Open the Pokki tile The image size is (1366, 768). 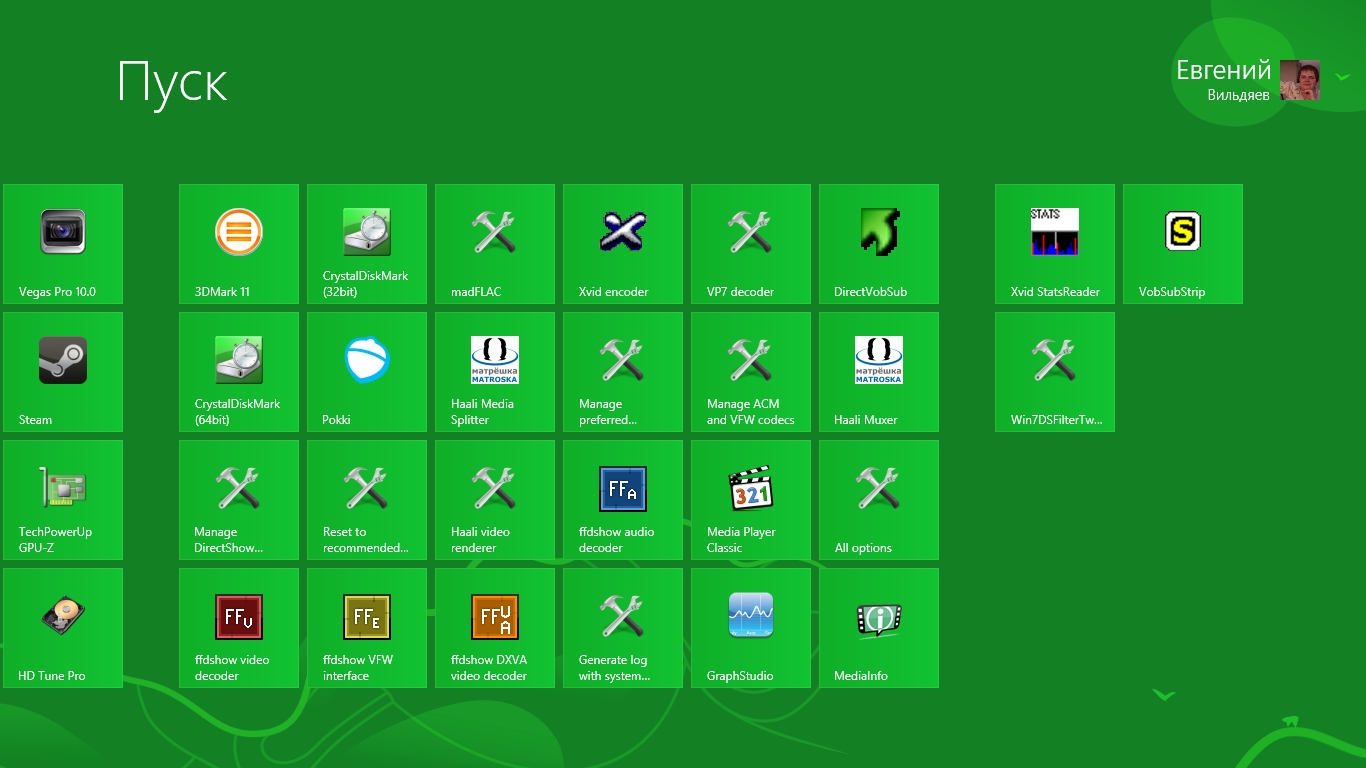(x=367, y=372)
